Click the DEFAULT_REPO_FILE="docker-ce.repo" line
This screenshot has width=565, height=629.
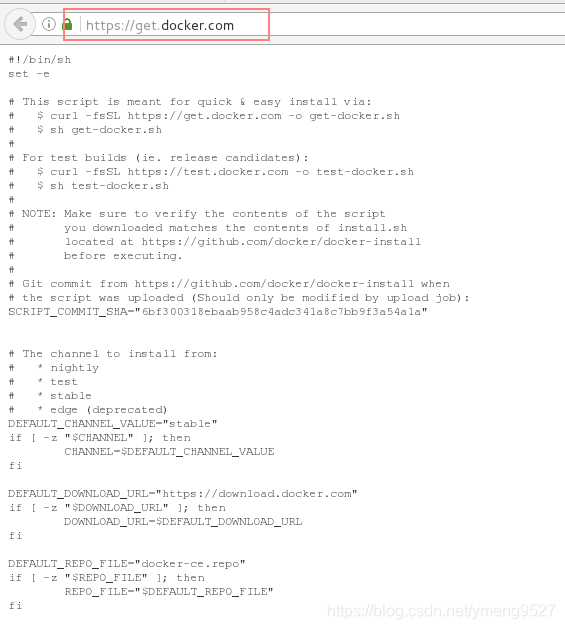click(x=127, y=564)
